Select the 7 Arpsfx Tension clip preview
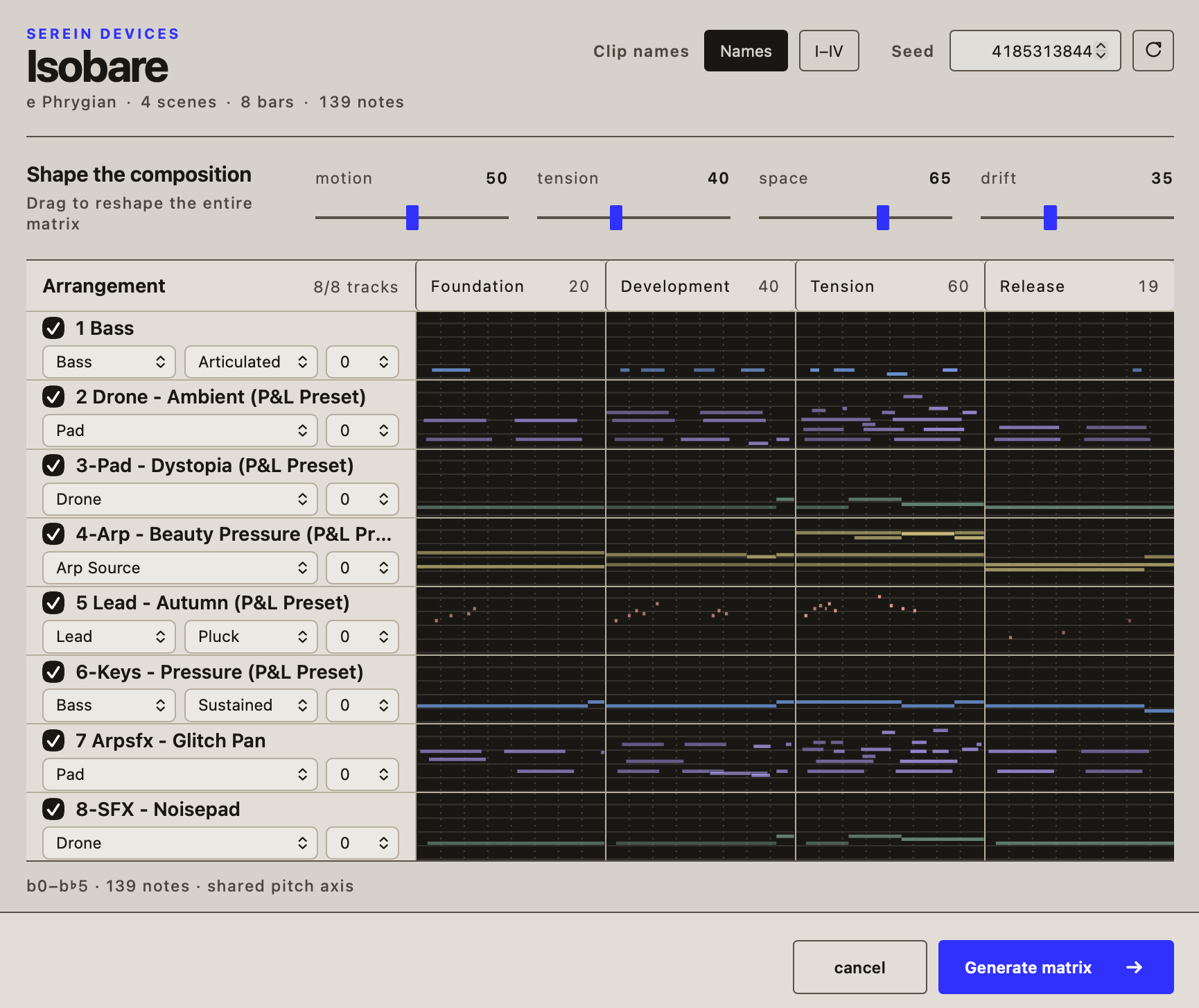This screenshot has width=1199, height=1008. [x=890, y=758]
